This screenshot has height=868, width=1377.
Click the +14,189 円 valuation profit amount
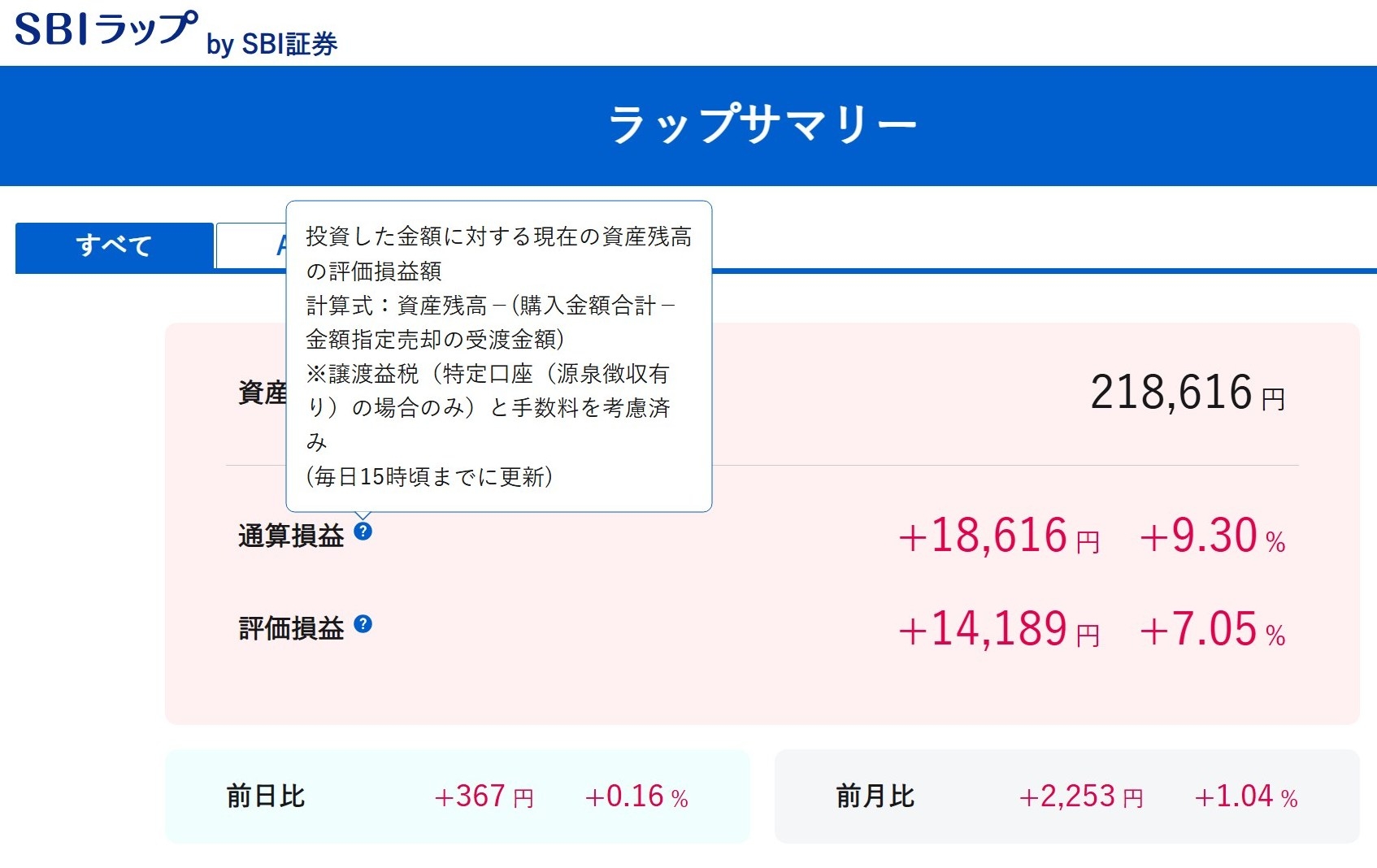coord(998,630)
